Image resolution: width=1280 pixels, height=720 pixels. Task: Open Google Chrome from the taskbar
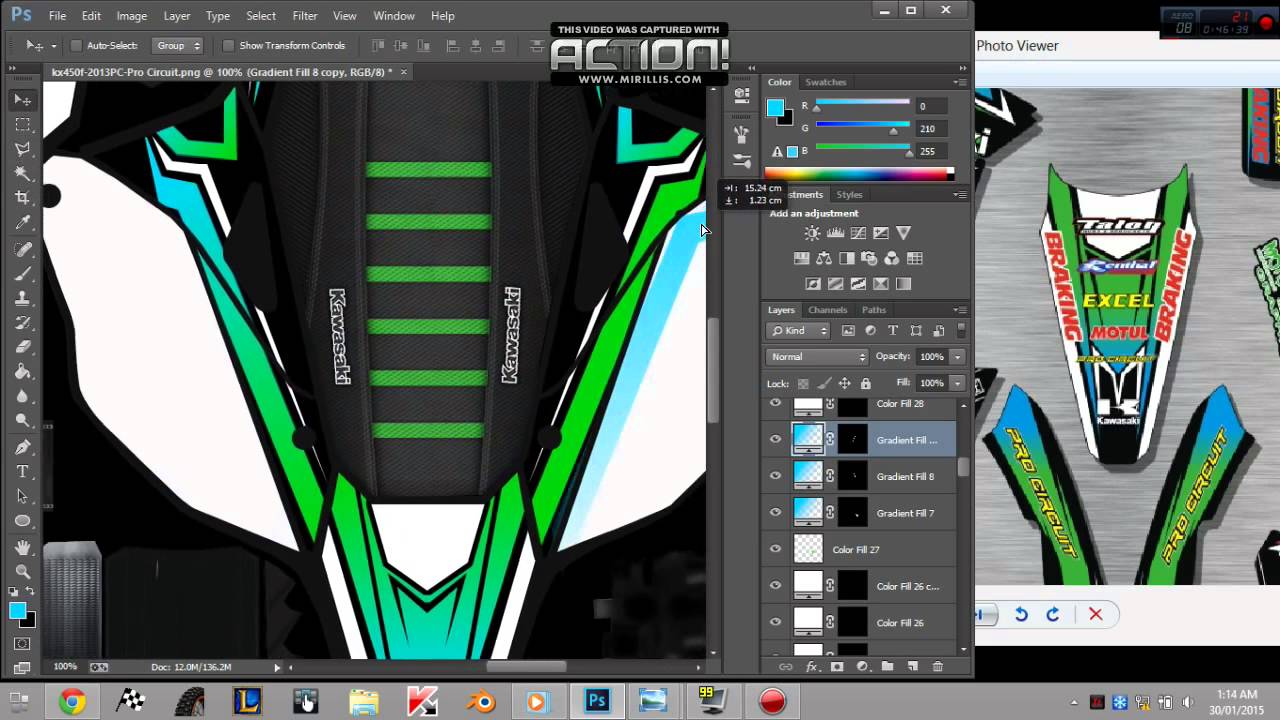[71, 702]
